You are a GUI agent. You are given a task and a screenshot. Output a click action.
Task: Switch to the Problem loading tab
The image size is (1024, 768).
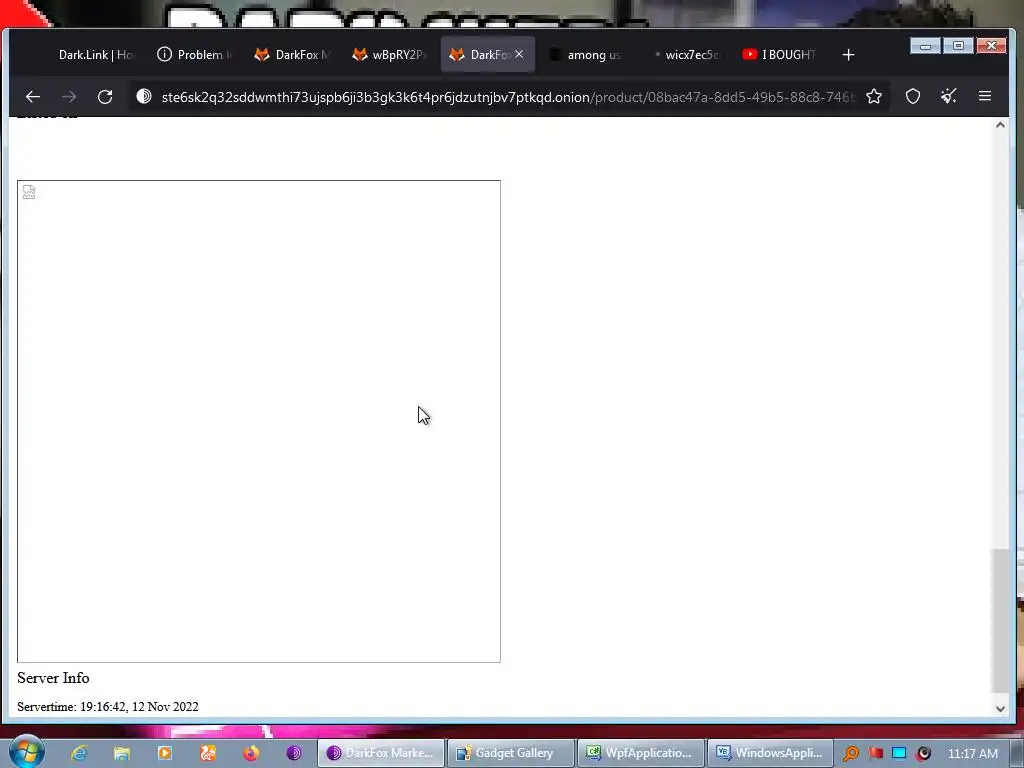194,55
